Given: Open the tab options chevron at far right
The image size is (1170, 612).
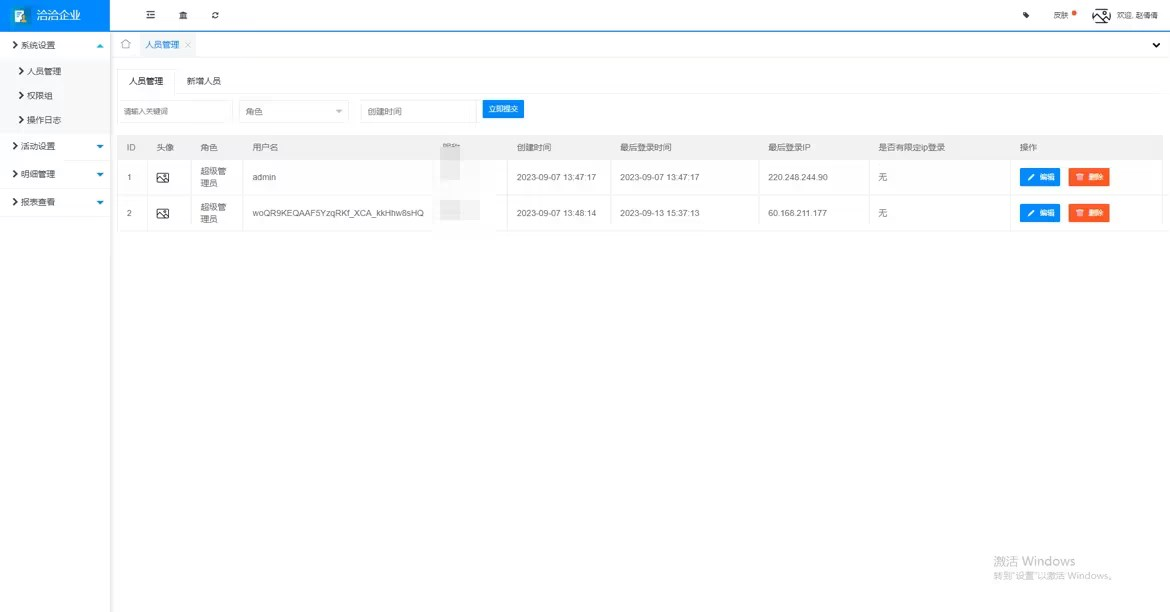Looking at the screenshot, I should [x=1157, y=45].
